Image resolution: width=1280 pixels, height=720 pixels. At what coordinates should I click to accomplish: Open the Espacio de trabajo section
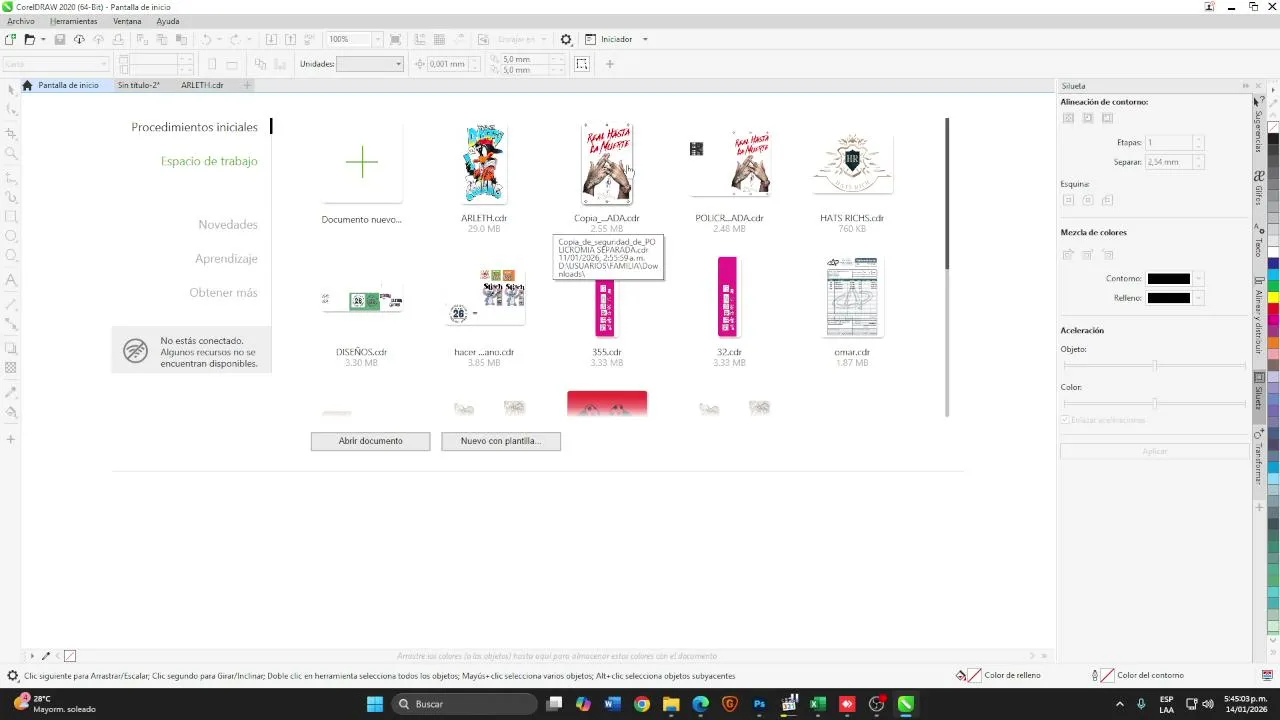[x=209, y=161]
